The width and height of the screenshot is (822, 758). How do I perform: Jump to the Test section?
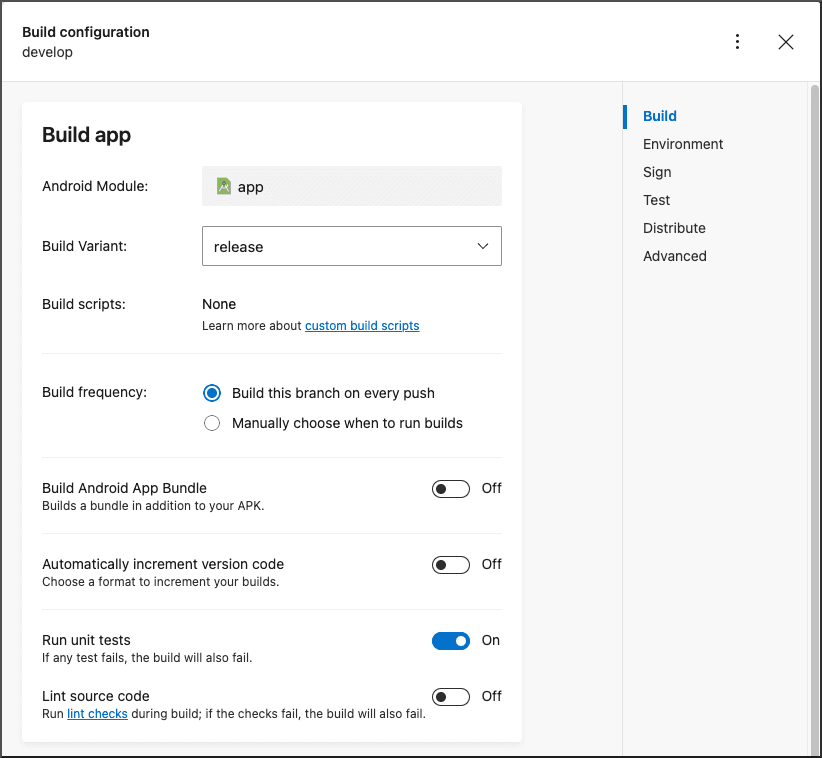point(656,200)
